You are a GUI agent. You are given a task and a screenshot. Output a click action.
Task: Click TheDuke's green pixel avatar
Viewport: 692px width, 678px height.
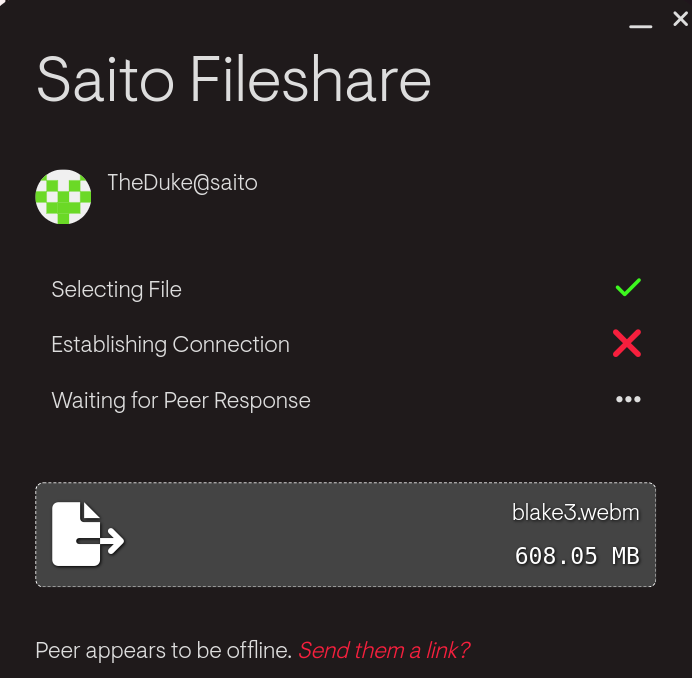pyautogui.click(x=64, y=196)
